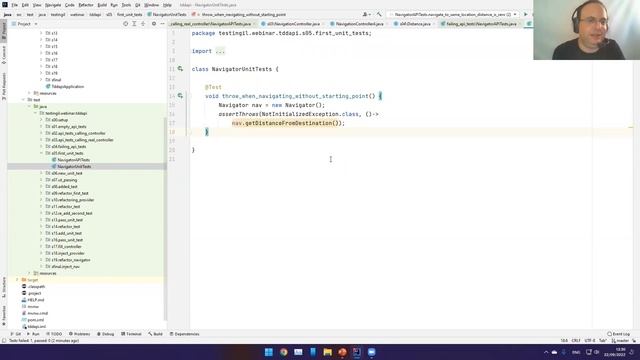Open the Terminal tool window button
This screenshot has height=360, width=640.
tap(131, 334)
